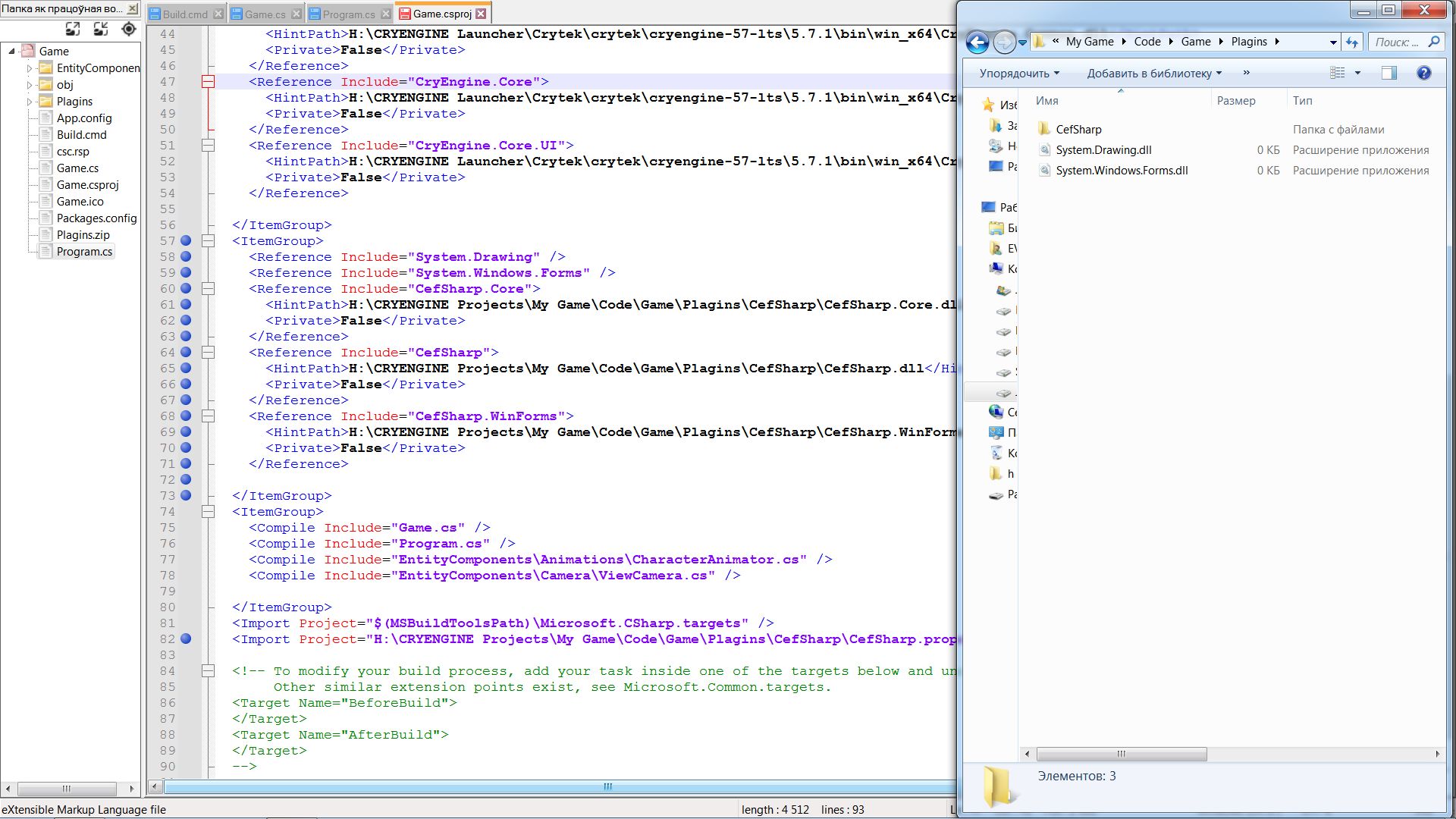
Task: Click Explorer Forward navigation button
Action: [1004, 42]
